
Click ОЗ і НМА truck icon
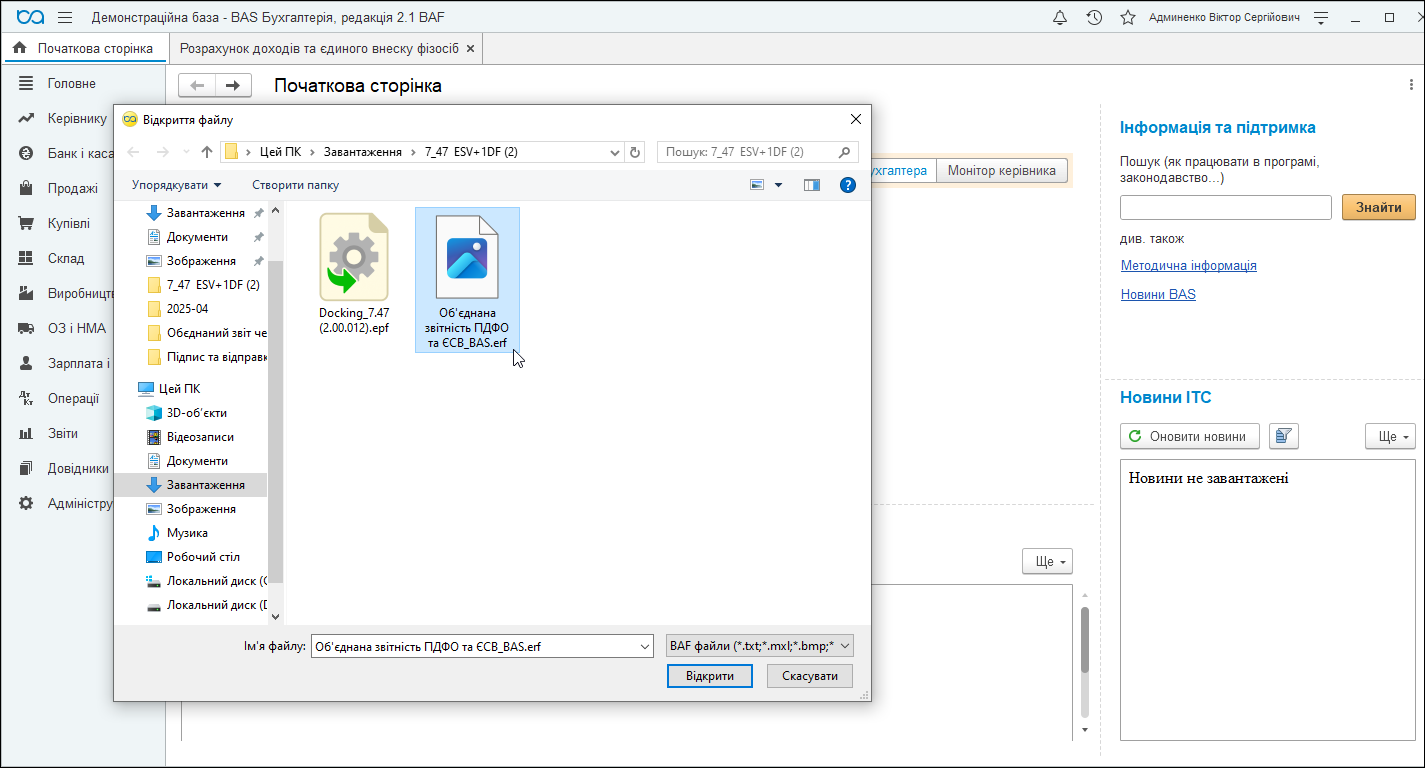pyautogui.click(x=27, y=329)
